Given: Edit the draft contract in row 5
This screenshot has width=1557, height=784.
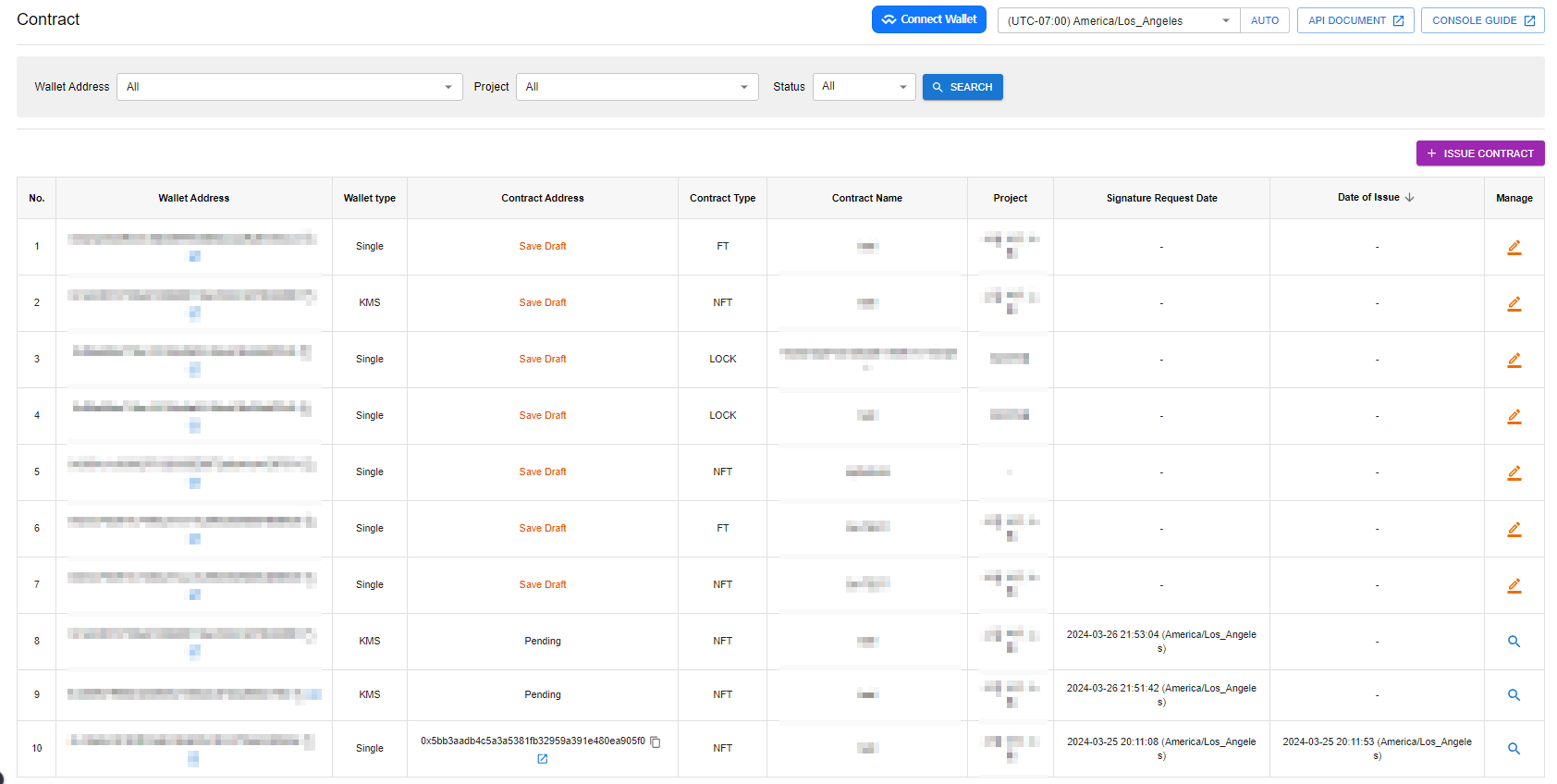Looking at the screenshot, I should tap(1514, 472).
